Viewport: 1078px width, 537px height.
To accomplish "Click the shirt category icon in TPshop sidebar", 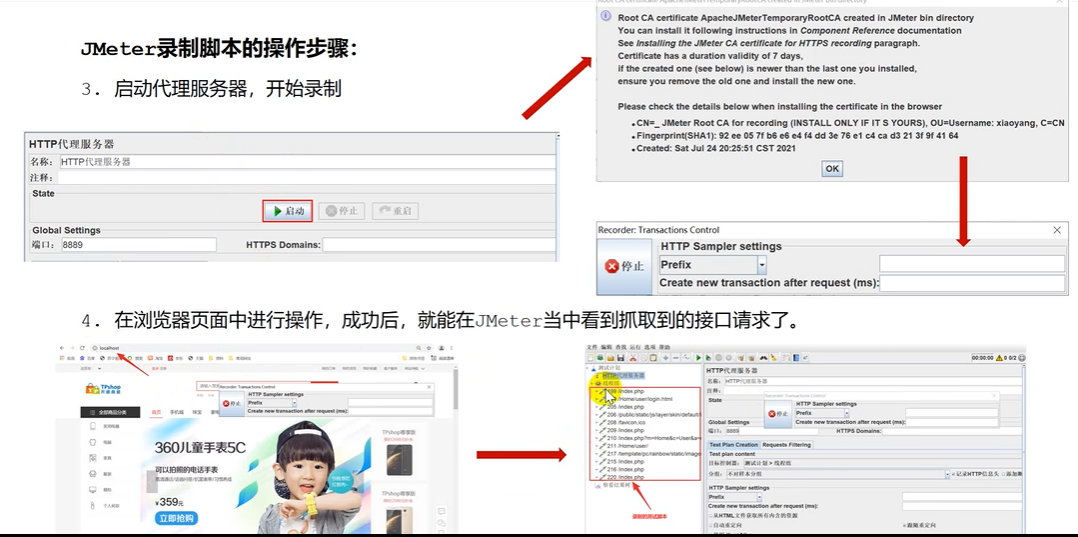I will tap(93, 442).
